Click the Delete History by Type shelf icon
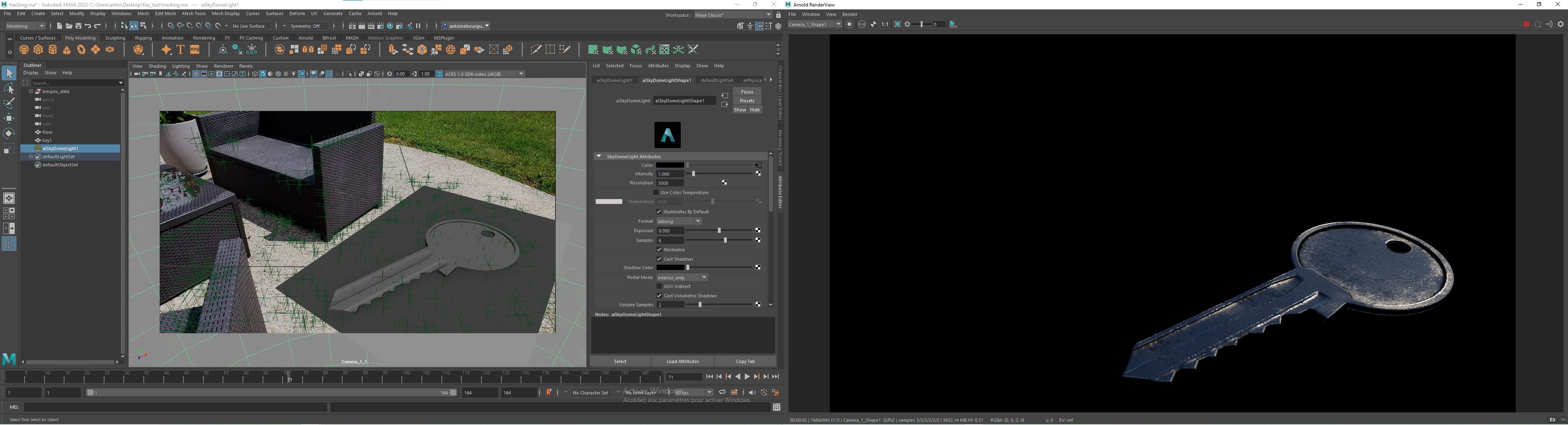 pyautogui.click(x=237, y=50)
